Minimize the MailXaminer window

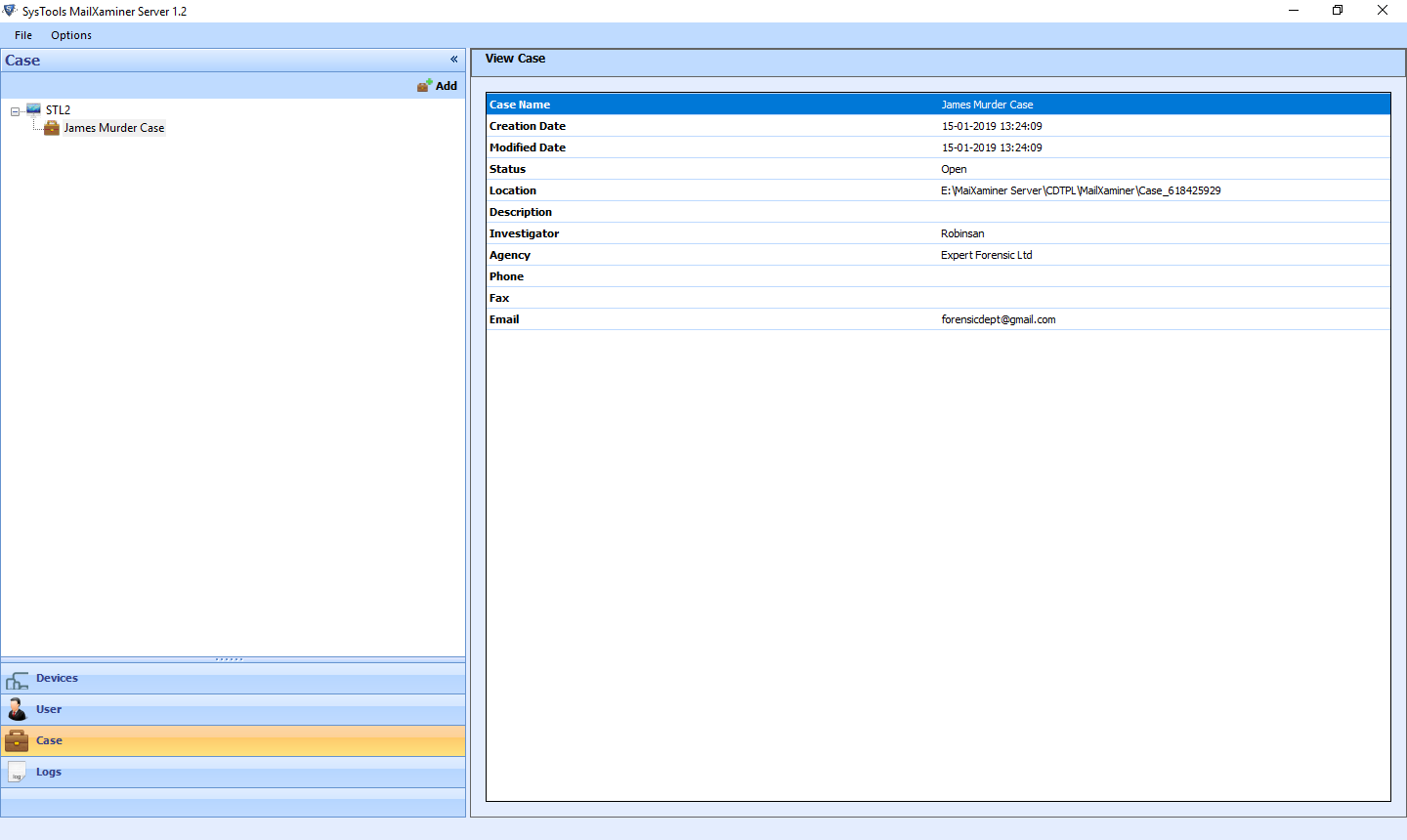(x=1294, y=11)
